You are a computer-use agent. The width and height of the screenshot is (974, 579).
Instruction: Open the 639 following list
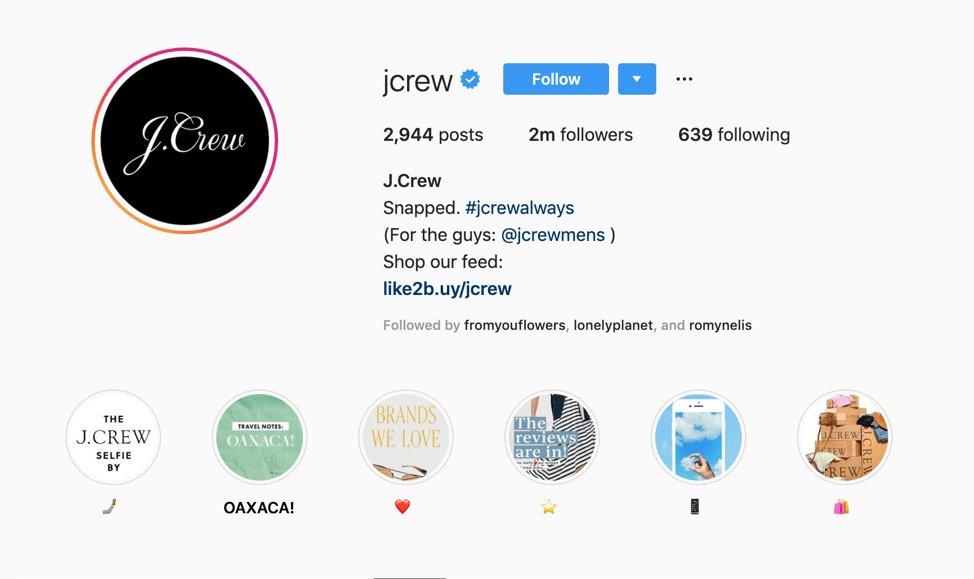coord(734,135)
